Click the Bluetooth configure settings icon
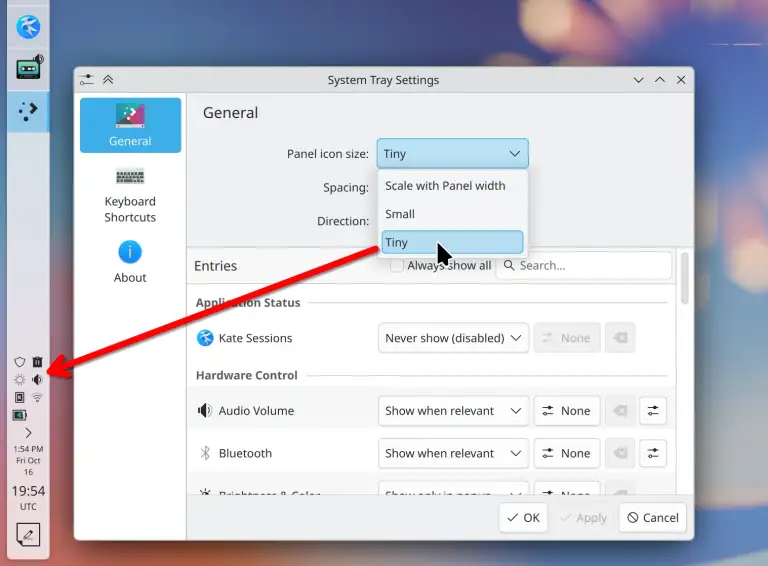This screenshot has height=566, width=768. coord(653,453)
